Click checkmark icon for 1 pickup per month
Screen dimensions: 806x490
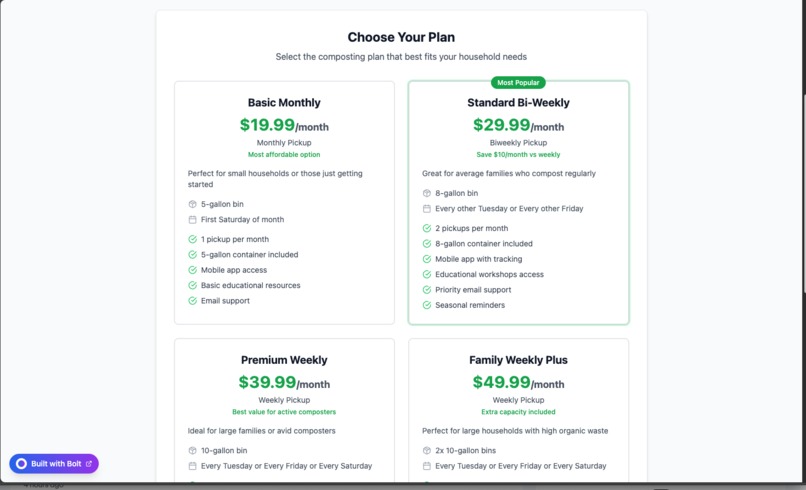tap(192, 240)
